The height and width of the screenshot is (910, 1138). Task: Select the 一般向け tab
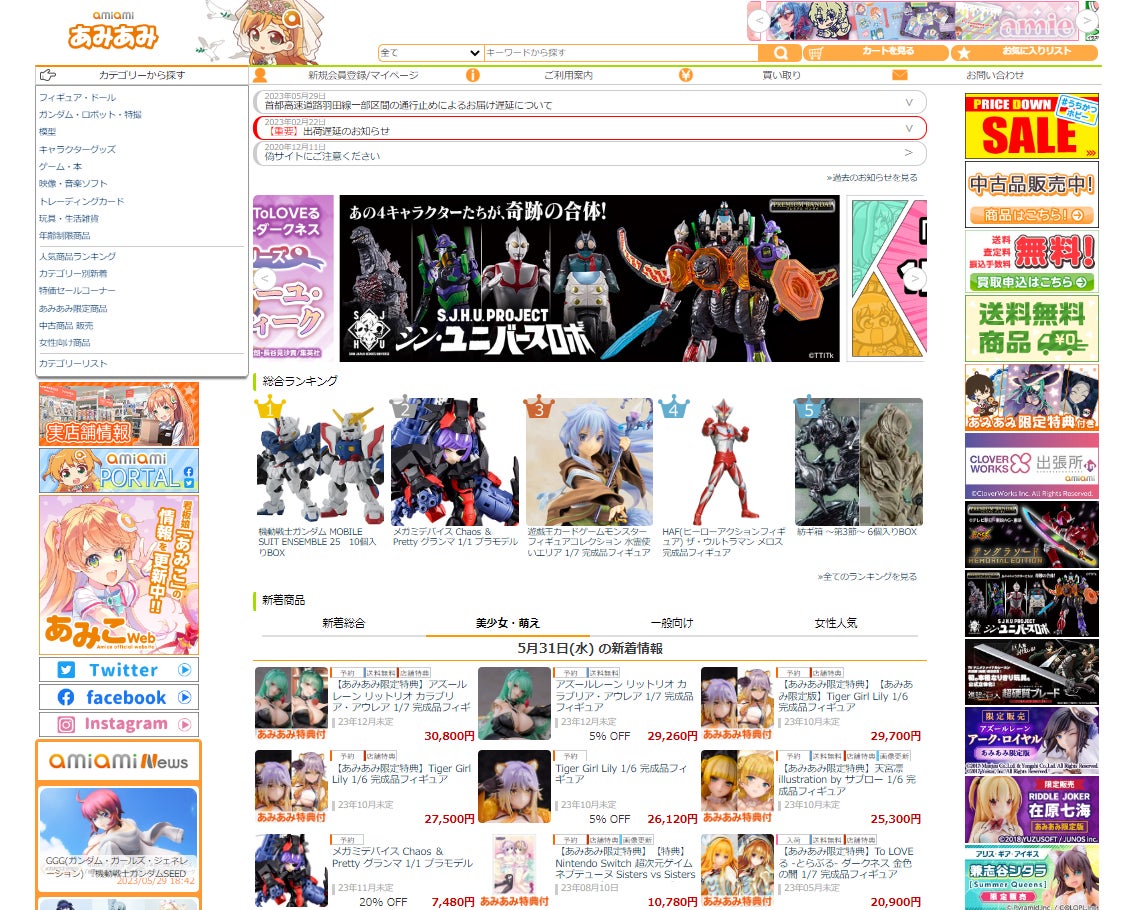coord(672,623)
